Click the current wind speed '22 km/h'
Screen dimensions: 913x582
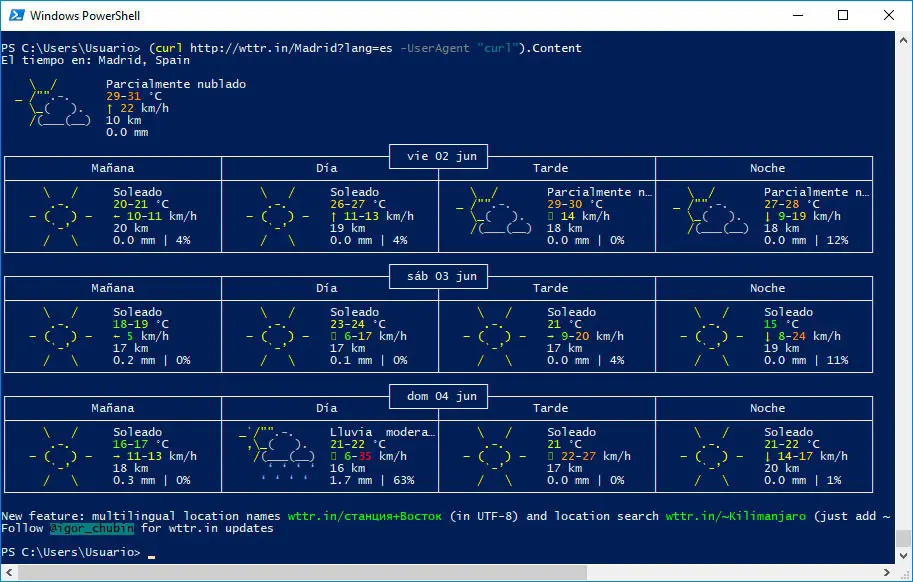coord(137,108)
